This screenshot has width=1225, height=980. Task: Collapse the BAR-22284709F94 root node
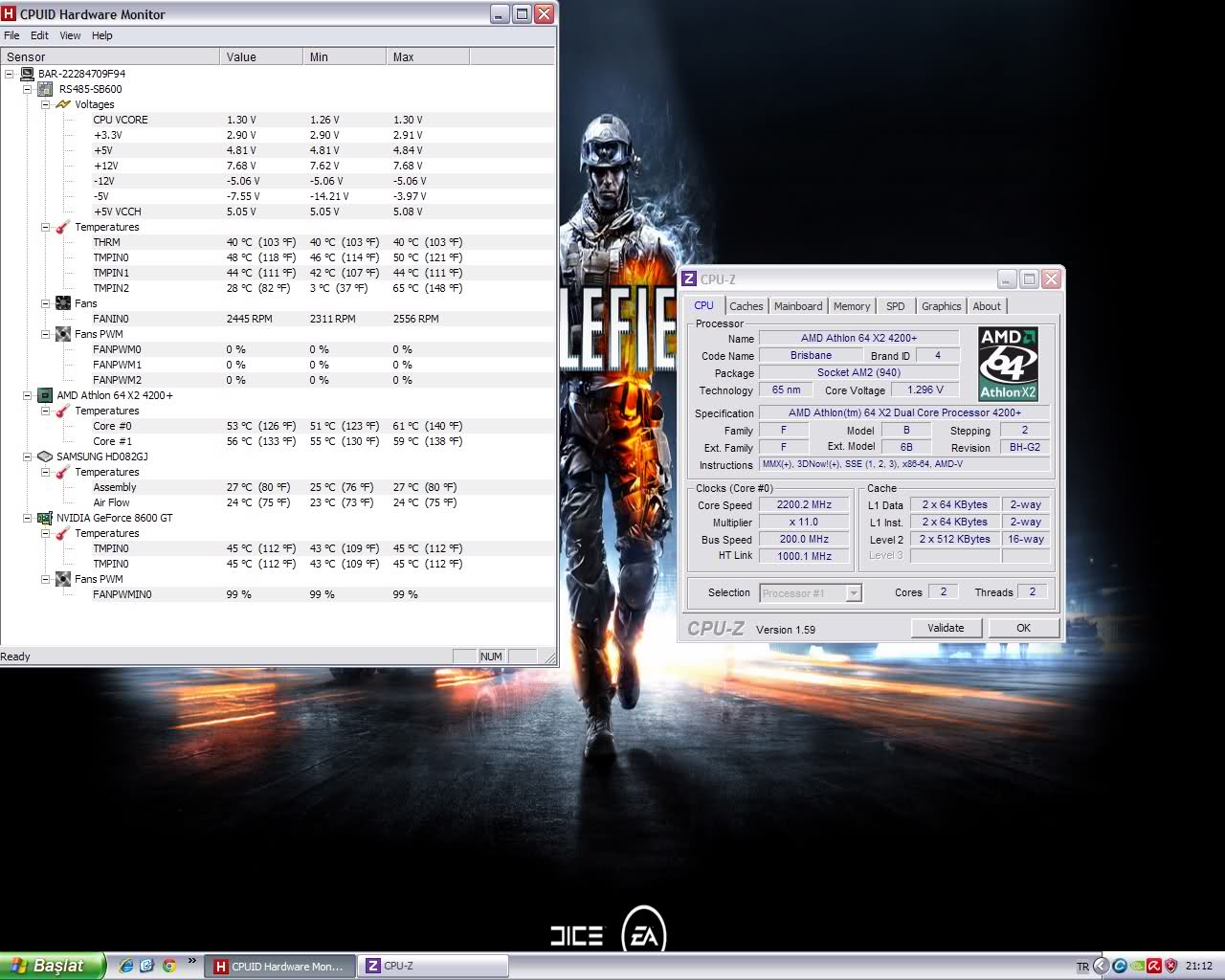pos(9,74)
